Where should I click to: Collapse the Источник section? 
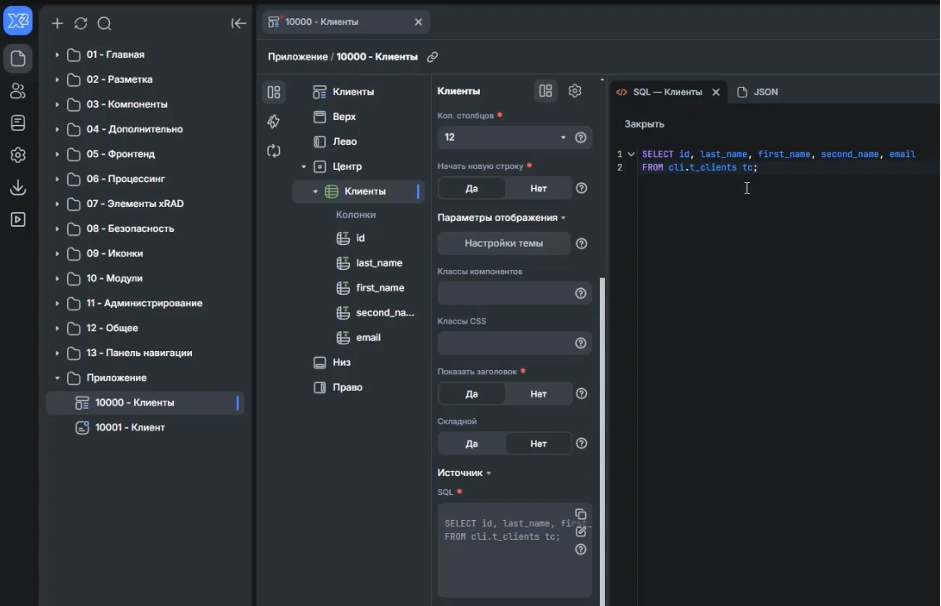coord(464,473)
